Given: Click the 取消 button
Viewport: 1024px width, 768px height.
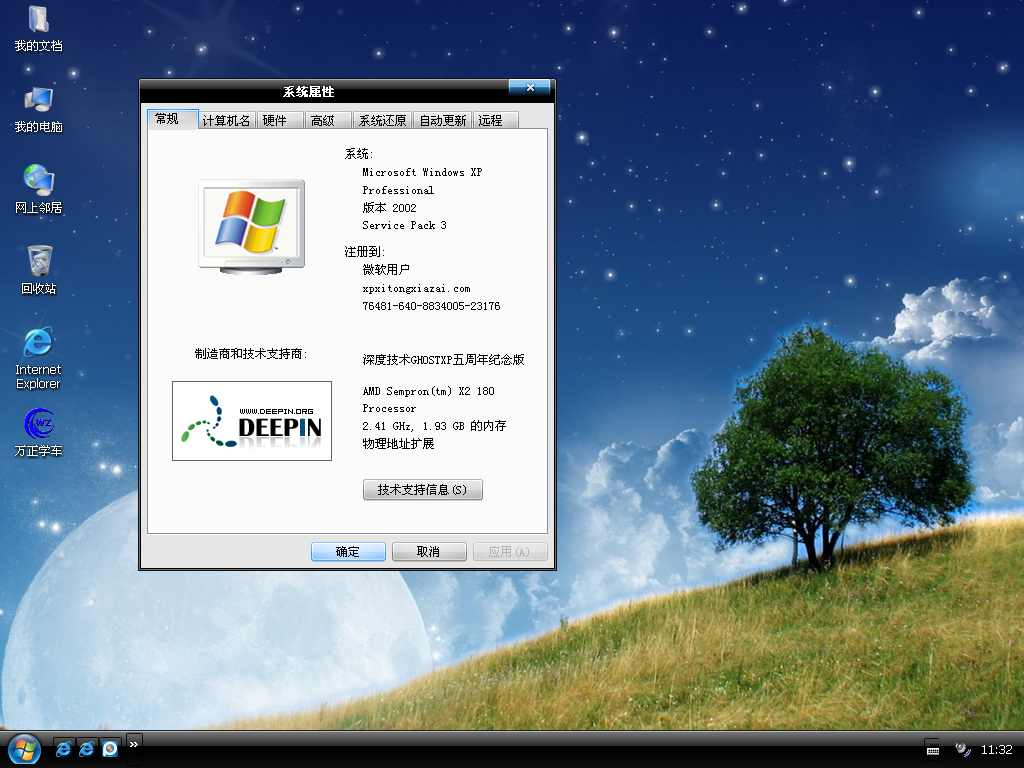Looking at the screenshot, I should coord(429,551).
